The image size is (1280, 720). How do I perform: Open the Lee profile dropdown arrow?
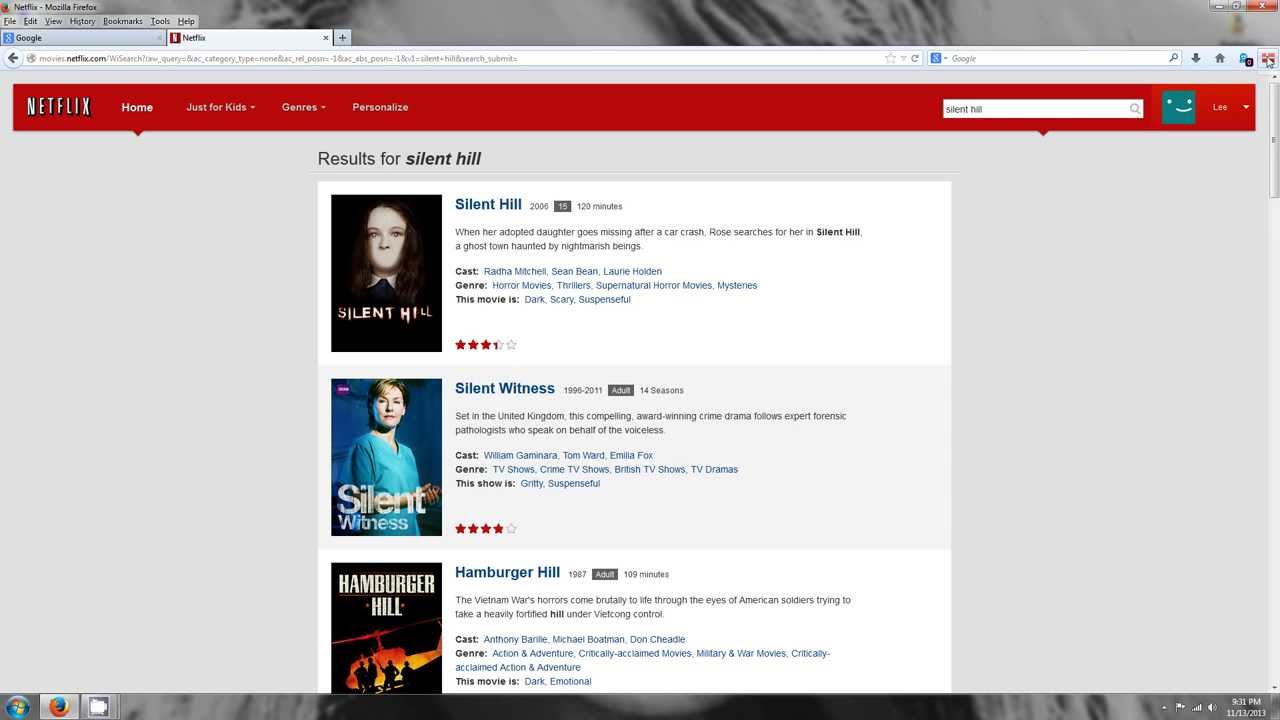(x=1246, y=107)
